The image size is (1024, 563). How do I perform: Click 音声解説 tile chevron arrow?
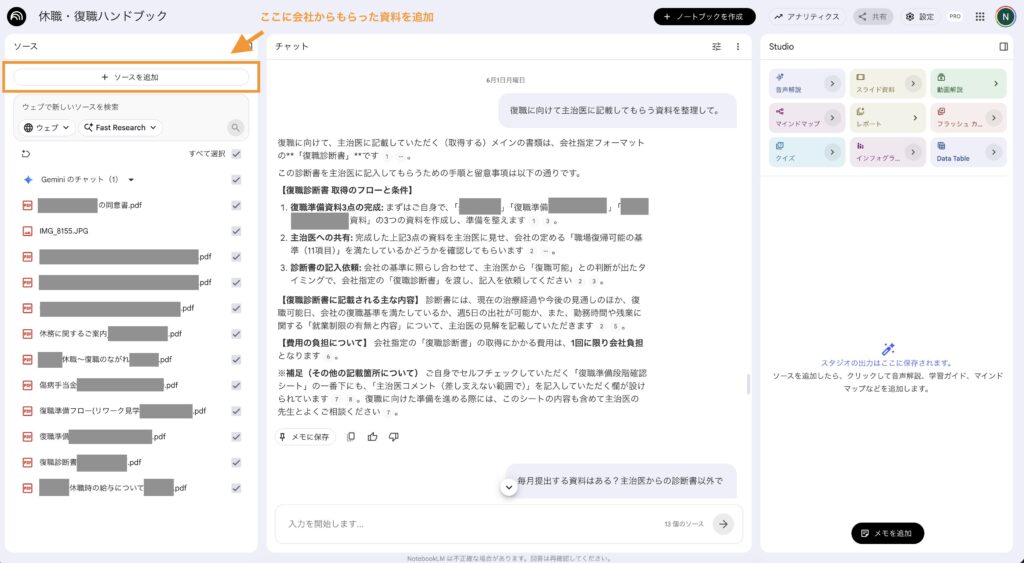[x=832, y=84]
